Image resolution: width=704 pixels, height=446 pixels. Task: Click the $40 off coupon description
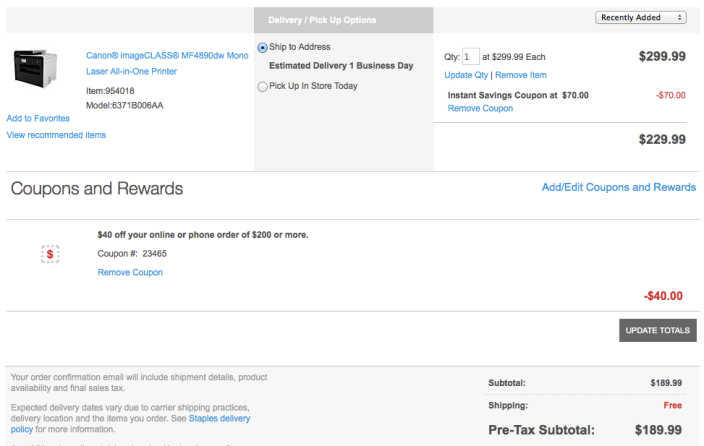click(x=203, y=235)
